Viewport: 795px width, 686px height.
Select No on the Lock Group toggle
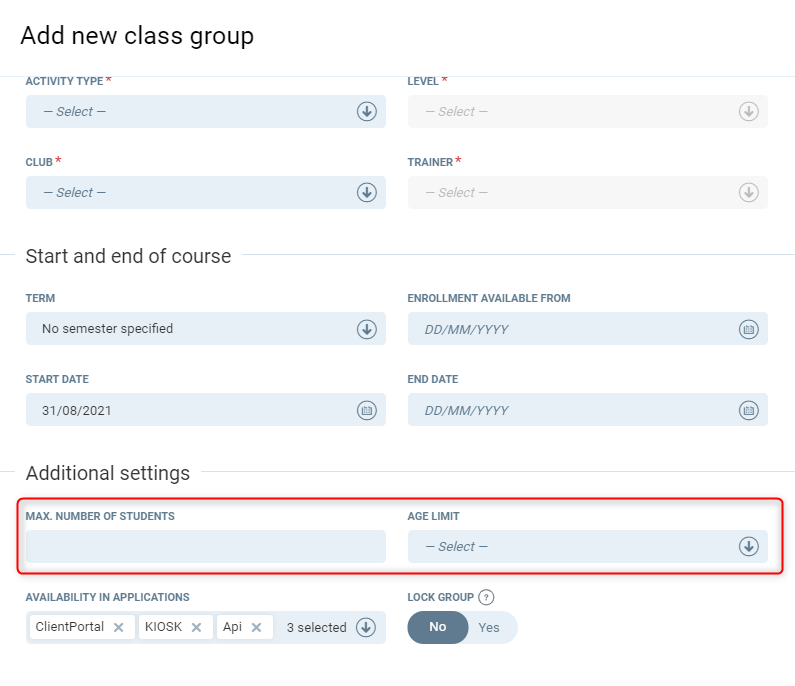click(x=437, y=628)
